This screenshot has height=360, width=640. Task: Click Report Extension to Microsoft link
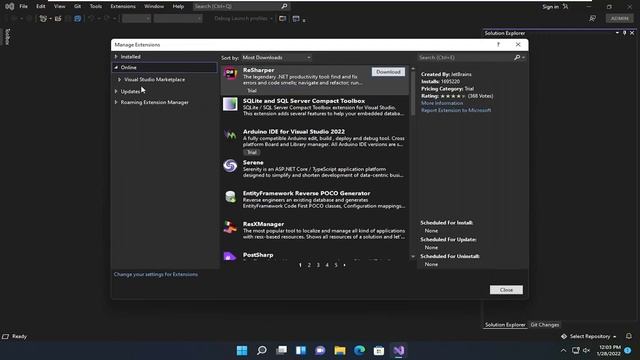pos(456,110)
